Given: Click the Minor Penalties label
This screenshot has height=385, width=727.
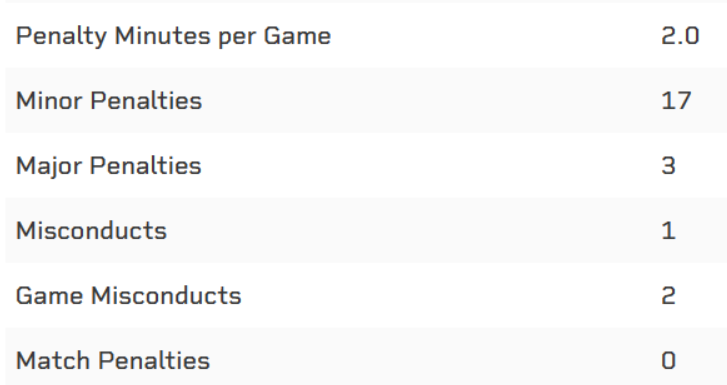Looking at the screenshot, I should tap(109, 101).
